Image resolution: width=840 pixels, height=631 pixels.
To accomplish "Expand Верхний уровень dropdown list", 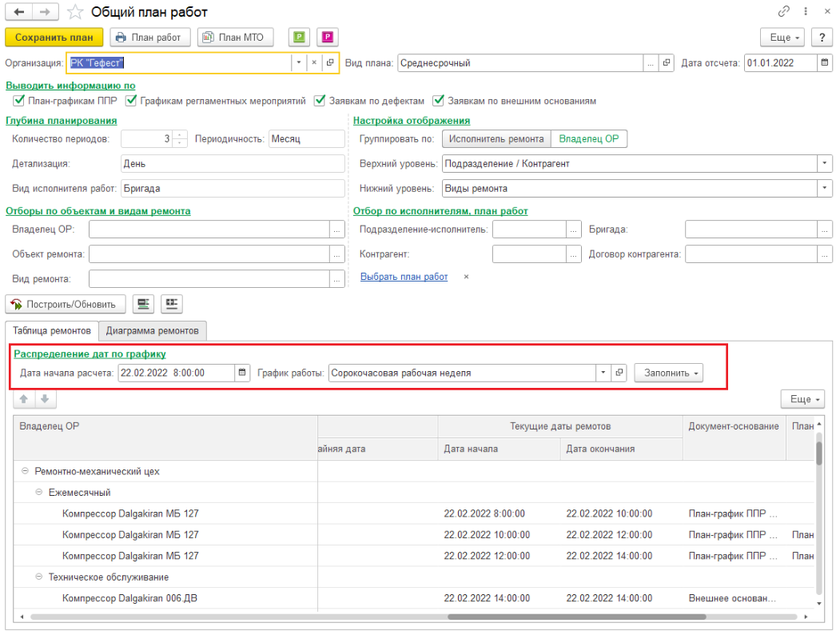I will 824,163.
